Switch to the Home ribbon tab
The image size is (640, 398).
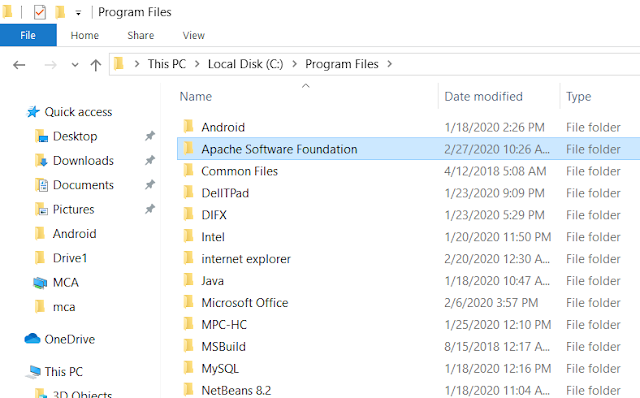[x=84, y=36]
